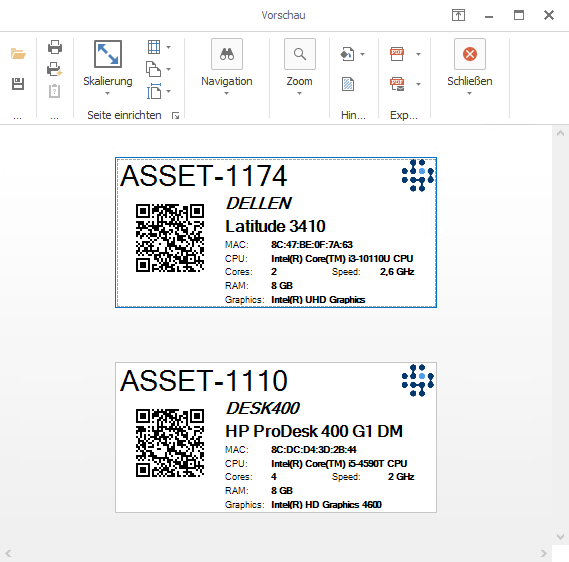Open the send PDF dropdown arrow
Image resolution: width=569 pixels, height=562 pixels.
pos(418,84)
